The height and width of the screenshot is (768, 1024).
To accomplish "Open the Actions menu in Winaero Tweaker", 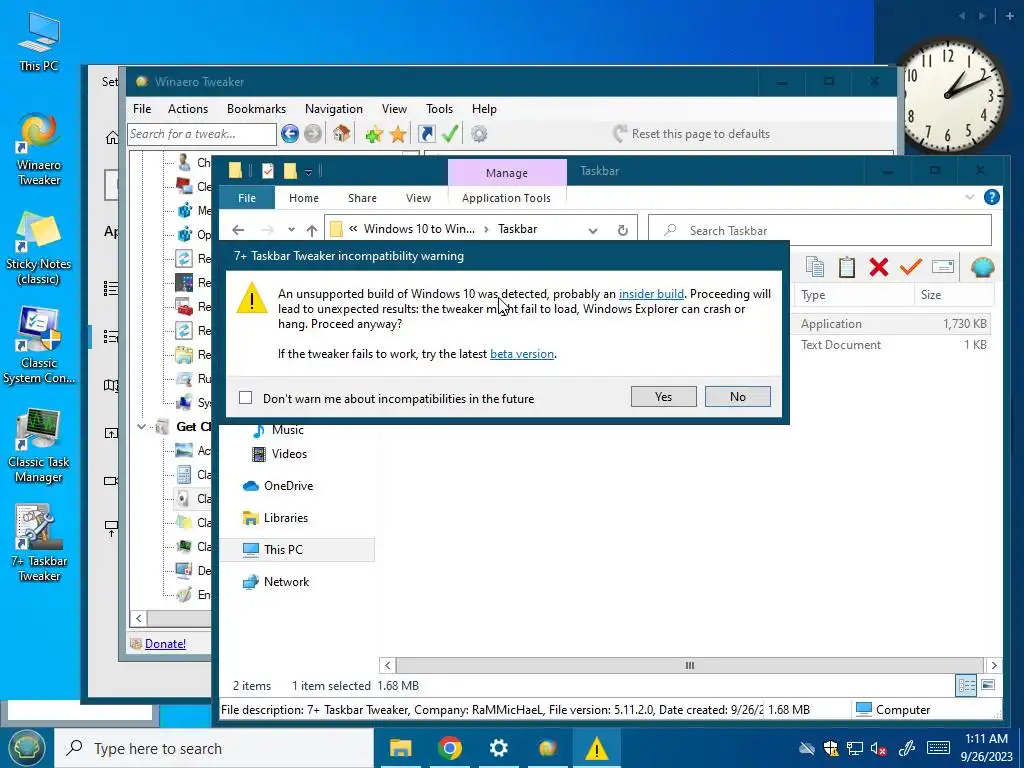I will click(187, 108).
